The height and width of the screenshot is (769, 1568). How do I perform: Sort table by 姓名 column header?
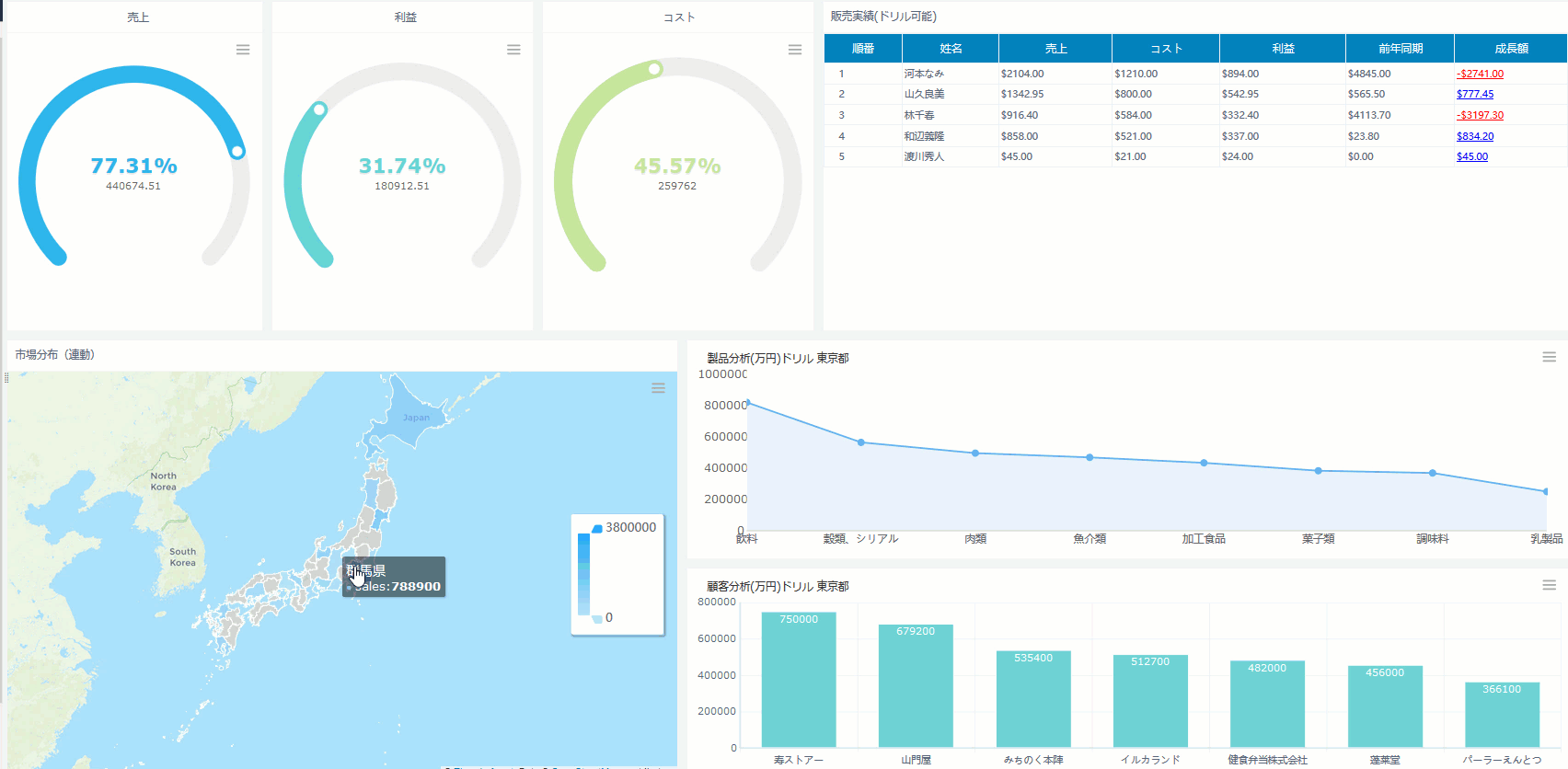pos(951,48)
